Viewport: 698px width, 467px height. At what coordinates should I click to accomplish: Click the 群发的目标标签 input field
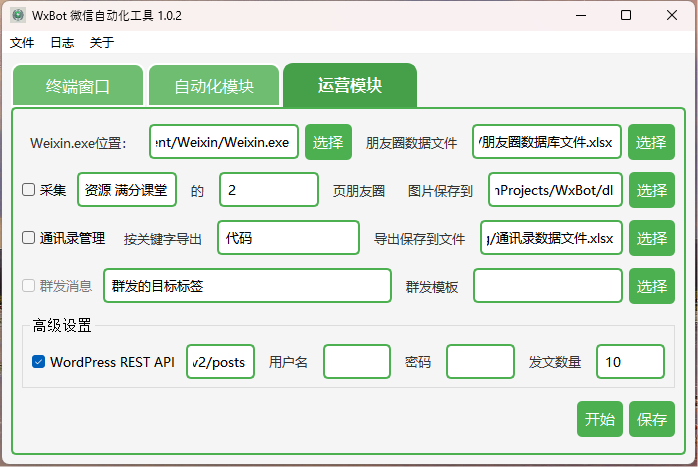tap(248, 285)
